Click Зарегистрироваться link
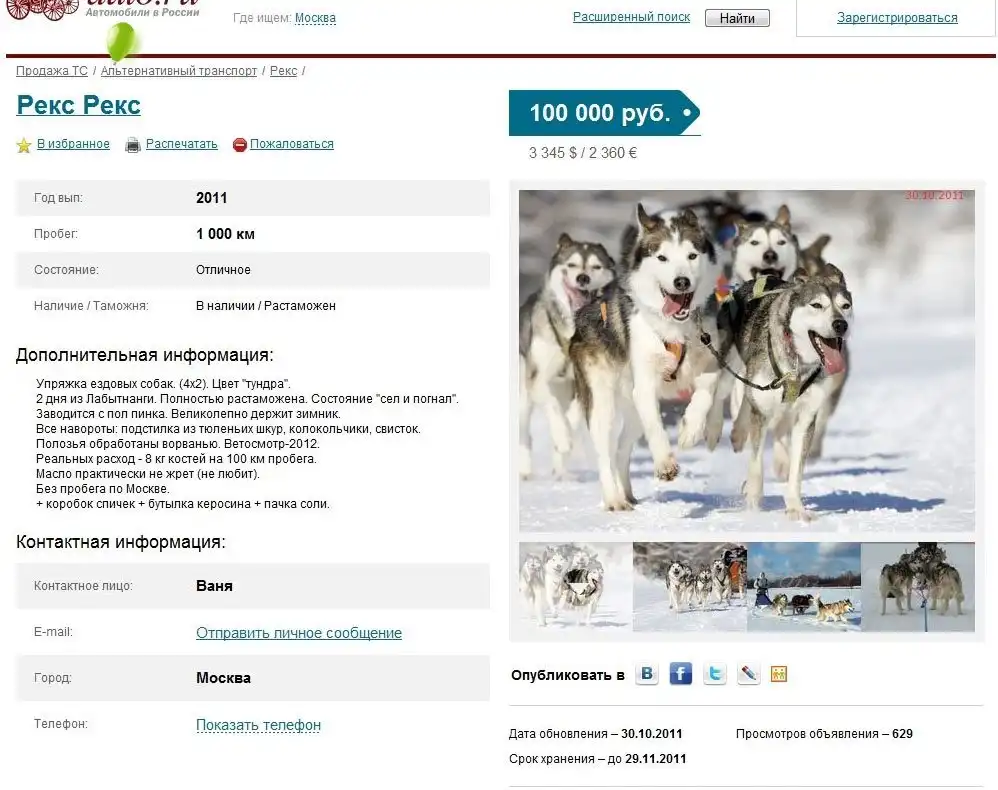 (x=897, y=18)
